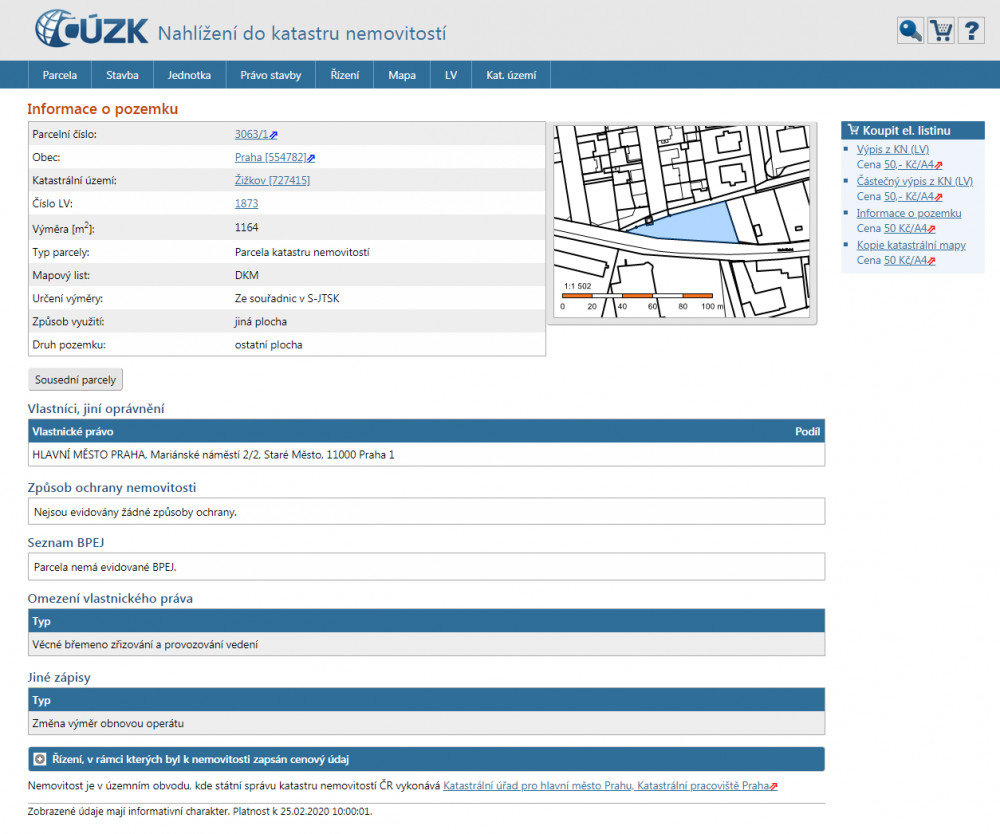Viewport: 1000px width, 834px height.
Task: Switch to the Stavba tab
Action: [122, 75]
